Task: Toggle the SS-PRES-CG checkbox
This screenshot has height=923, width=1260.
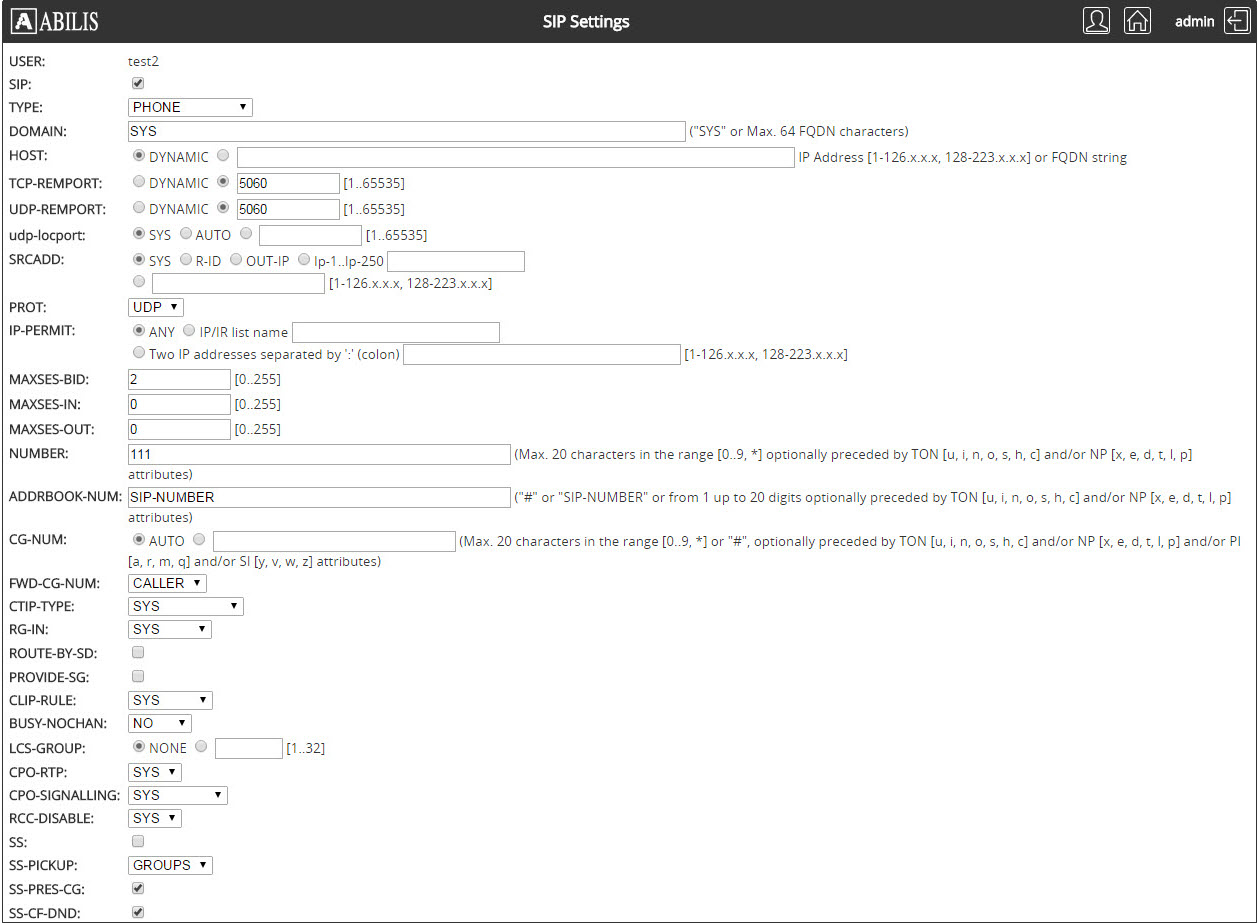Action: [138, 888]
